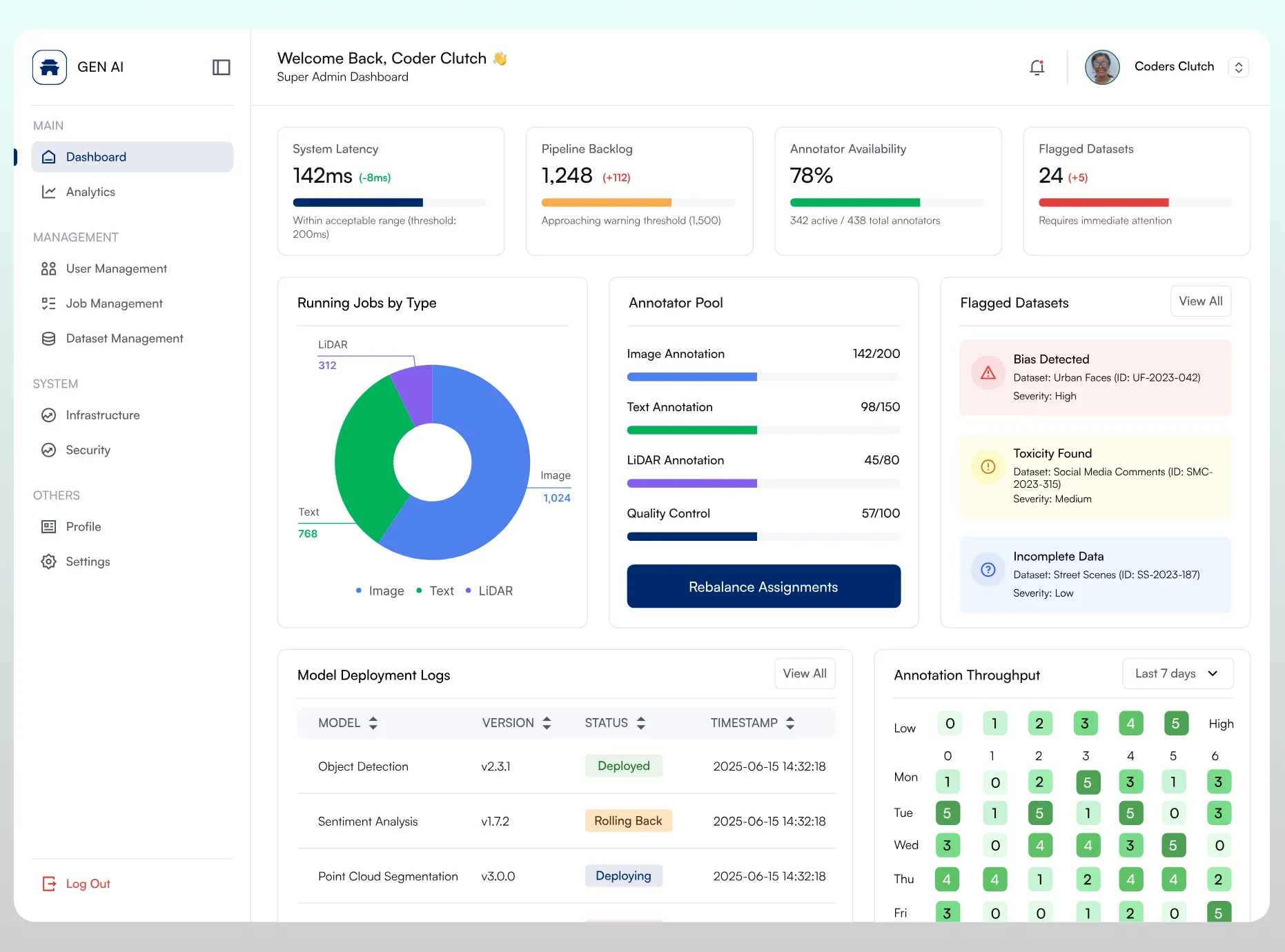
Task: Click the 1,248 Pipeline Backlog value
Action: coord(567,176)
